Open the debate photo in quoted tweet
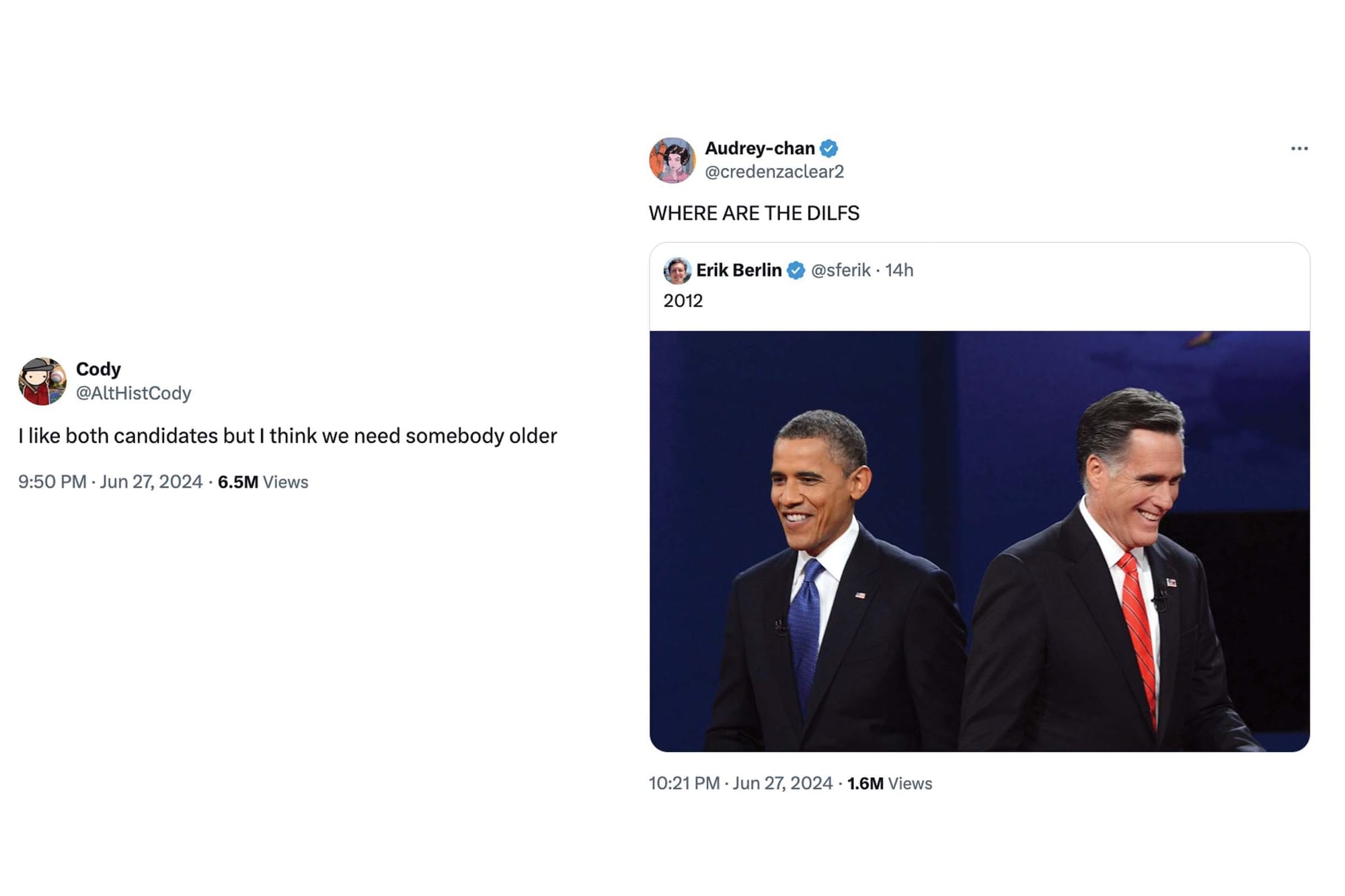This screenshot has width=1345, height=896. point(979,541)
